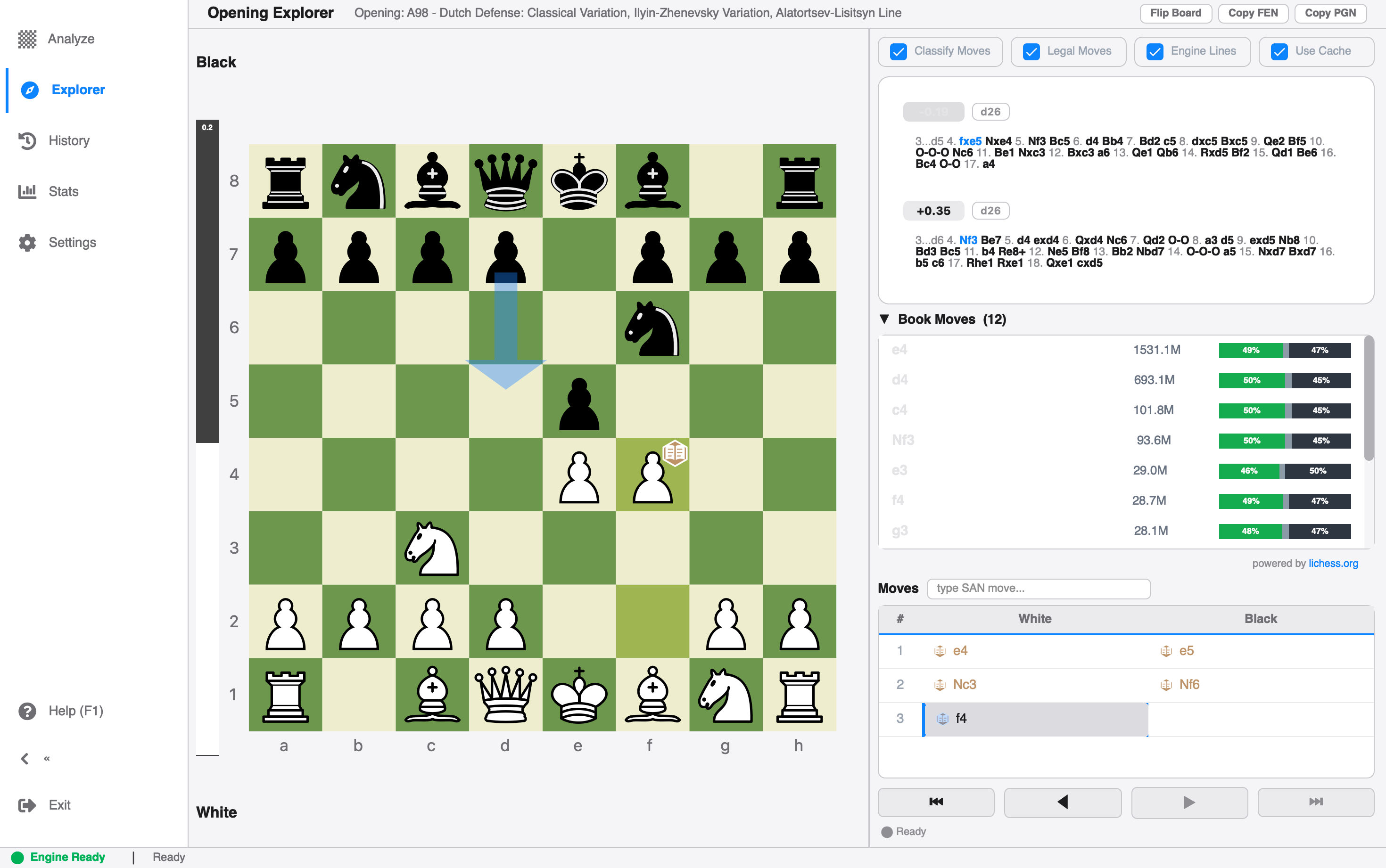Click the book icon next to Nc3 move
Image resolution: width=1386 pixels, height=868 pixels.
coord(940,684)
